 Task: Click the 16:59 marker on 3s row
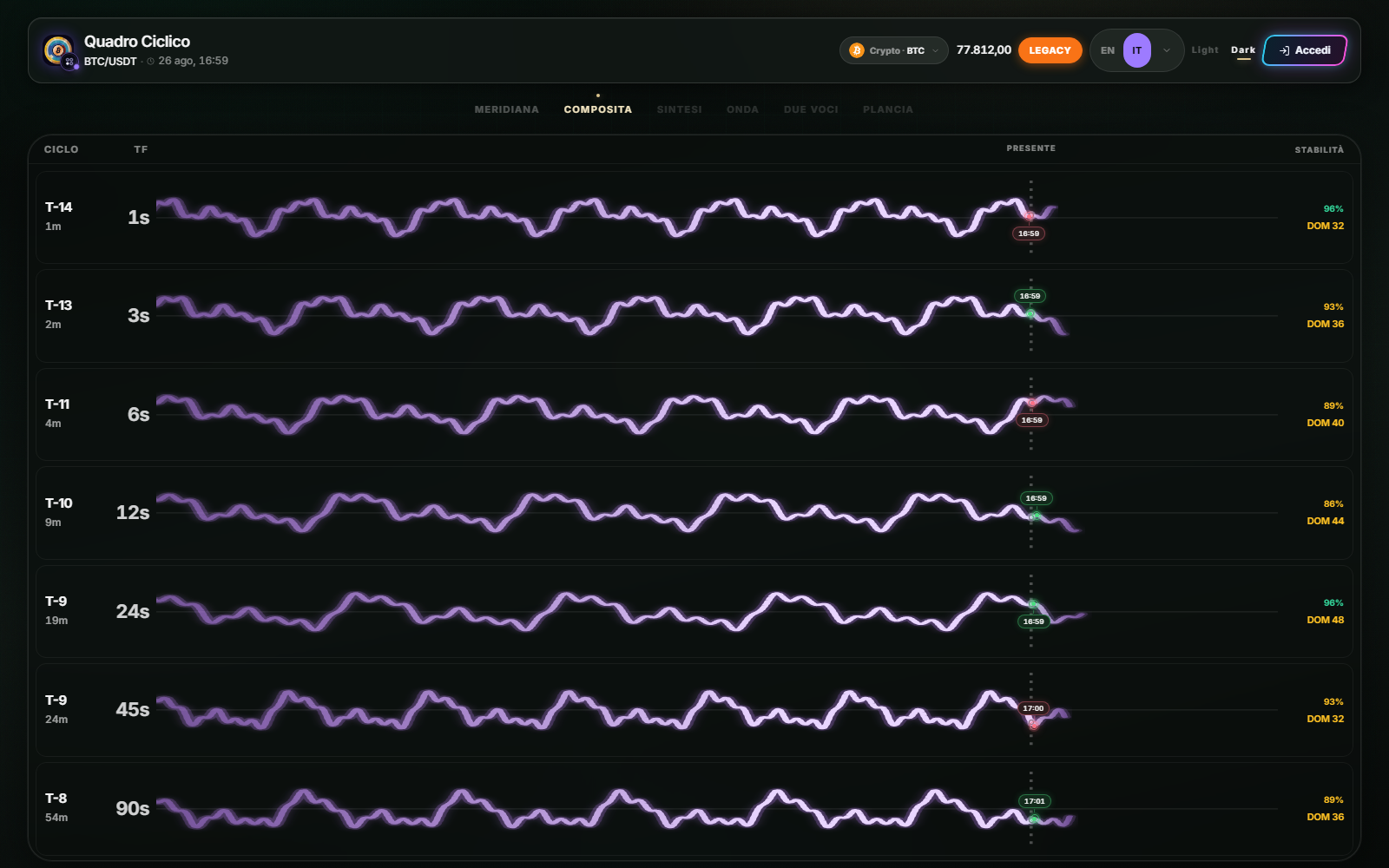coord(1030,296)
